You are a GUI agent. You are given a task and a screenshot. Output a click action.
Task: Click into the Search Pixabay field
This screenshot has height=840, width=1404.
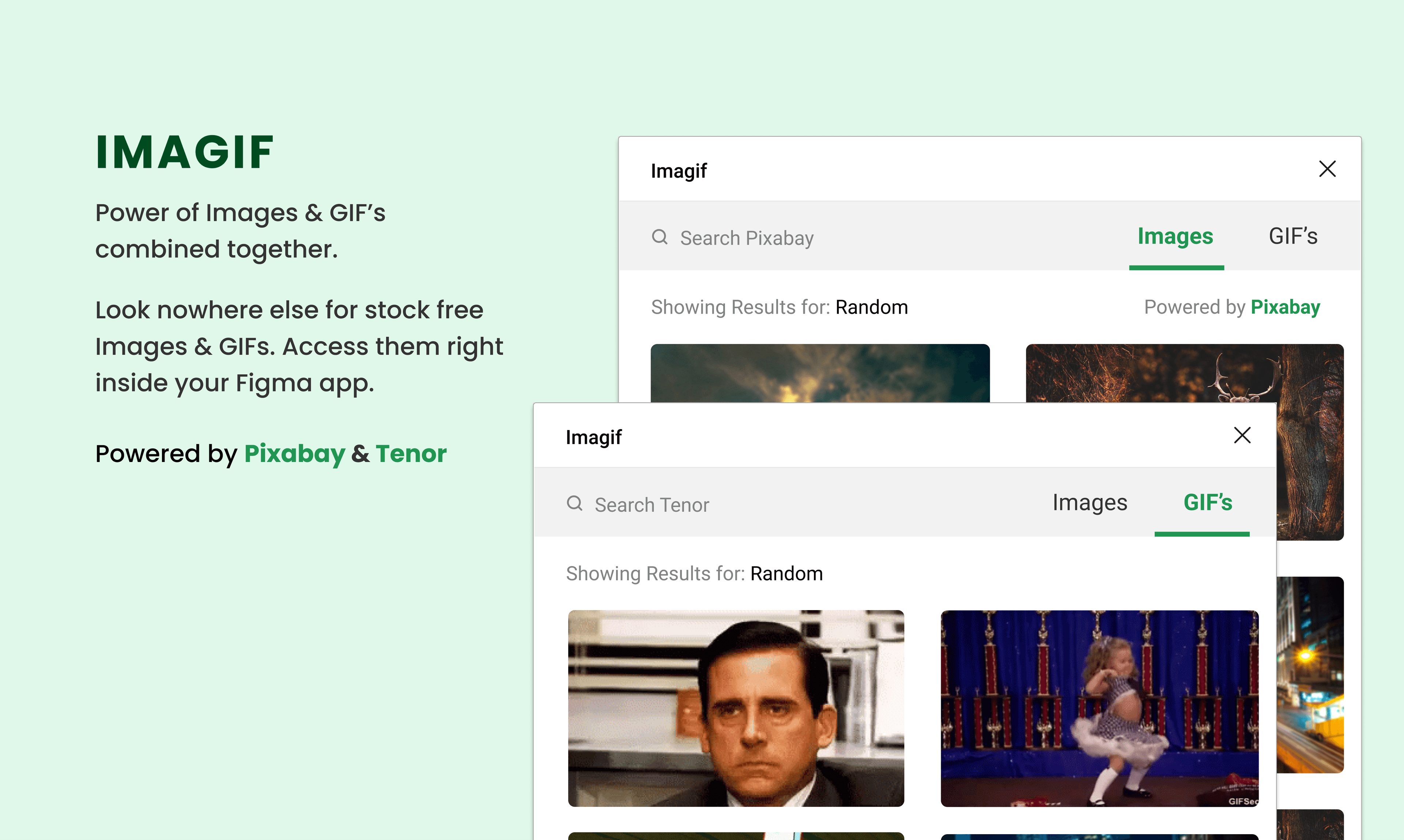pyautogui.click(x=747, y=238)
